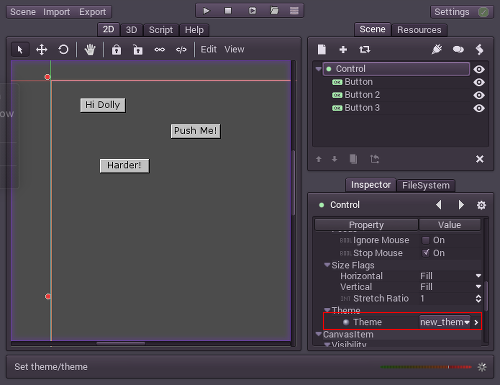Open the canvas Edit menu
This screenshot has height=385, width=500.
pyautogui.click(x=208, y=49)
